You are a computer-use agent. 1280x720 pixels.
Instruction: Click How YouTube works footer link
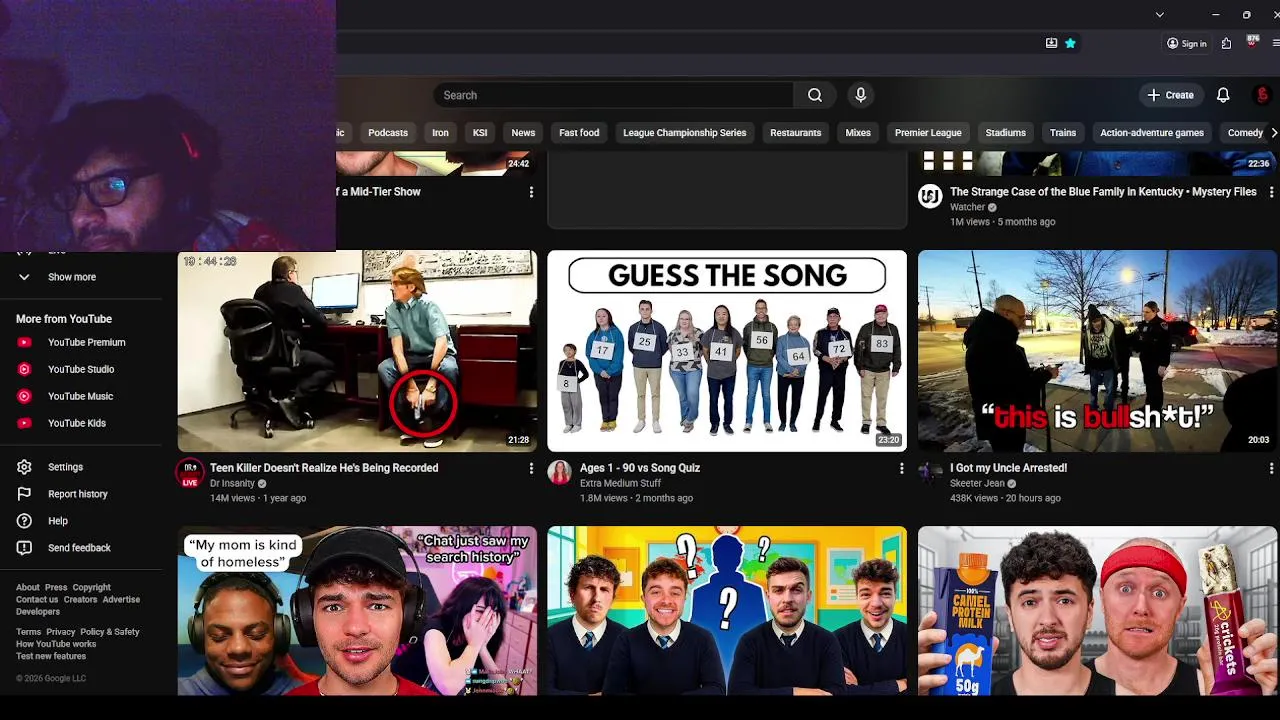(x=56, y=644)
